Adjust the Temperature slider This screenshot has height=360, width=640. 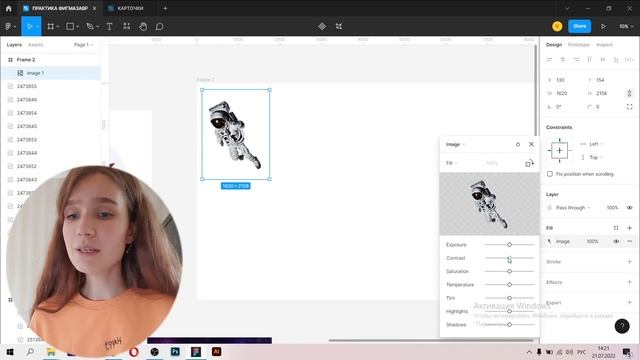(x=509, y=284)
